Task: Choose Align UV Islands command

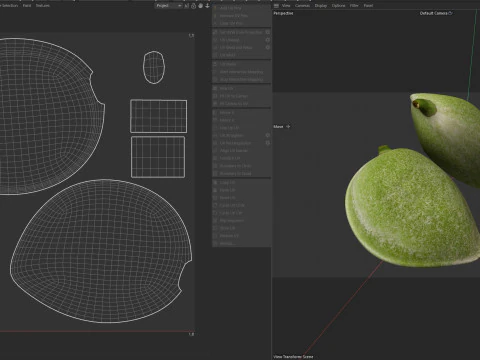Action: coord(242,151)
